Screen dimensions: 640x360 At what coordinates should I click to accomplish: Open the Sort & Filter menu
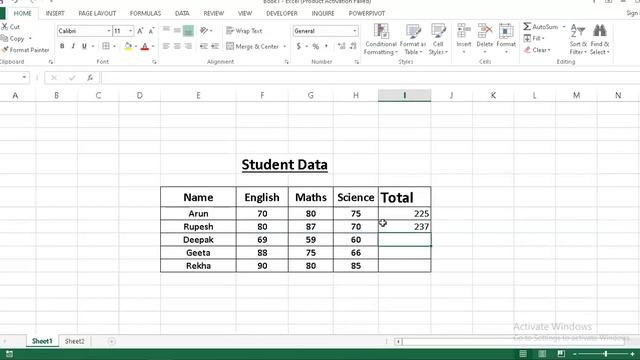tap(578, 39)
